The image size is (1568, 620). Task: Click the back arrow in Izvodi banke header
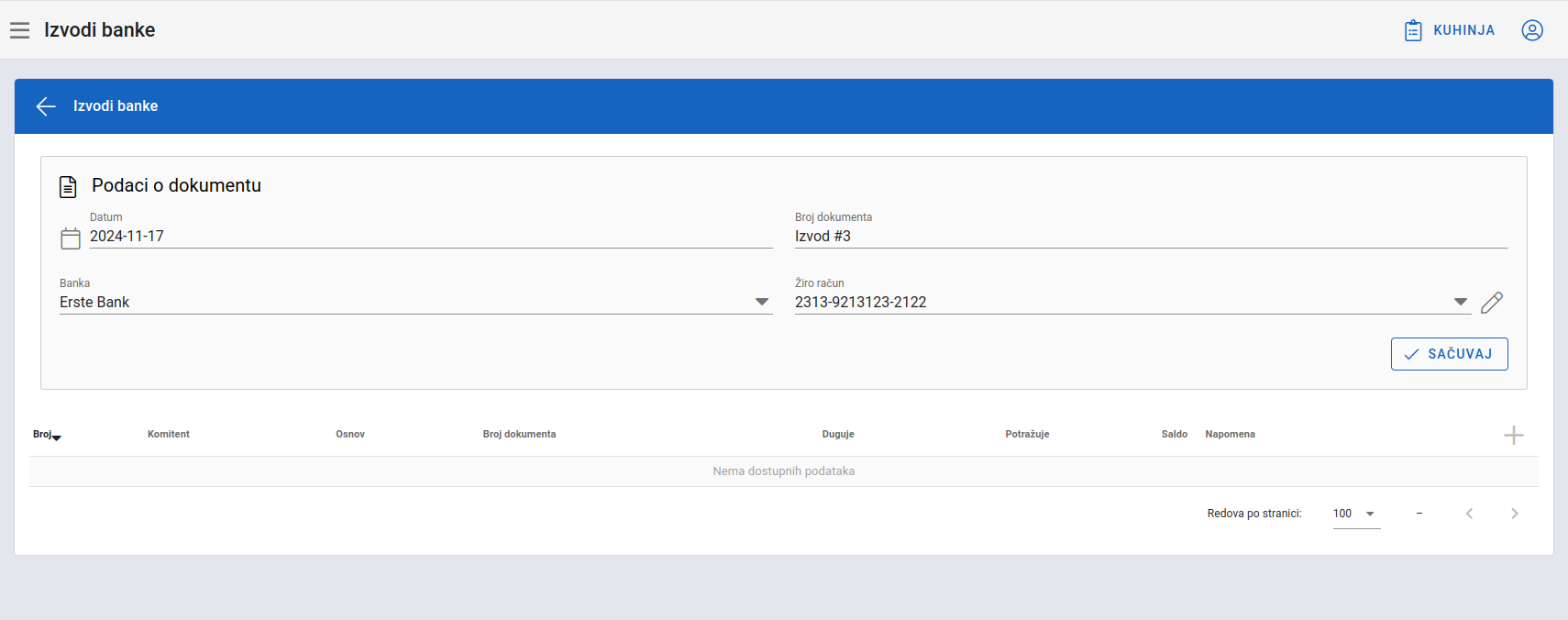[x=46, y=106]
